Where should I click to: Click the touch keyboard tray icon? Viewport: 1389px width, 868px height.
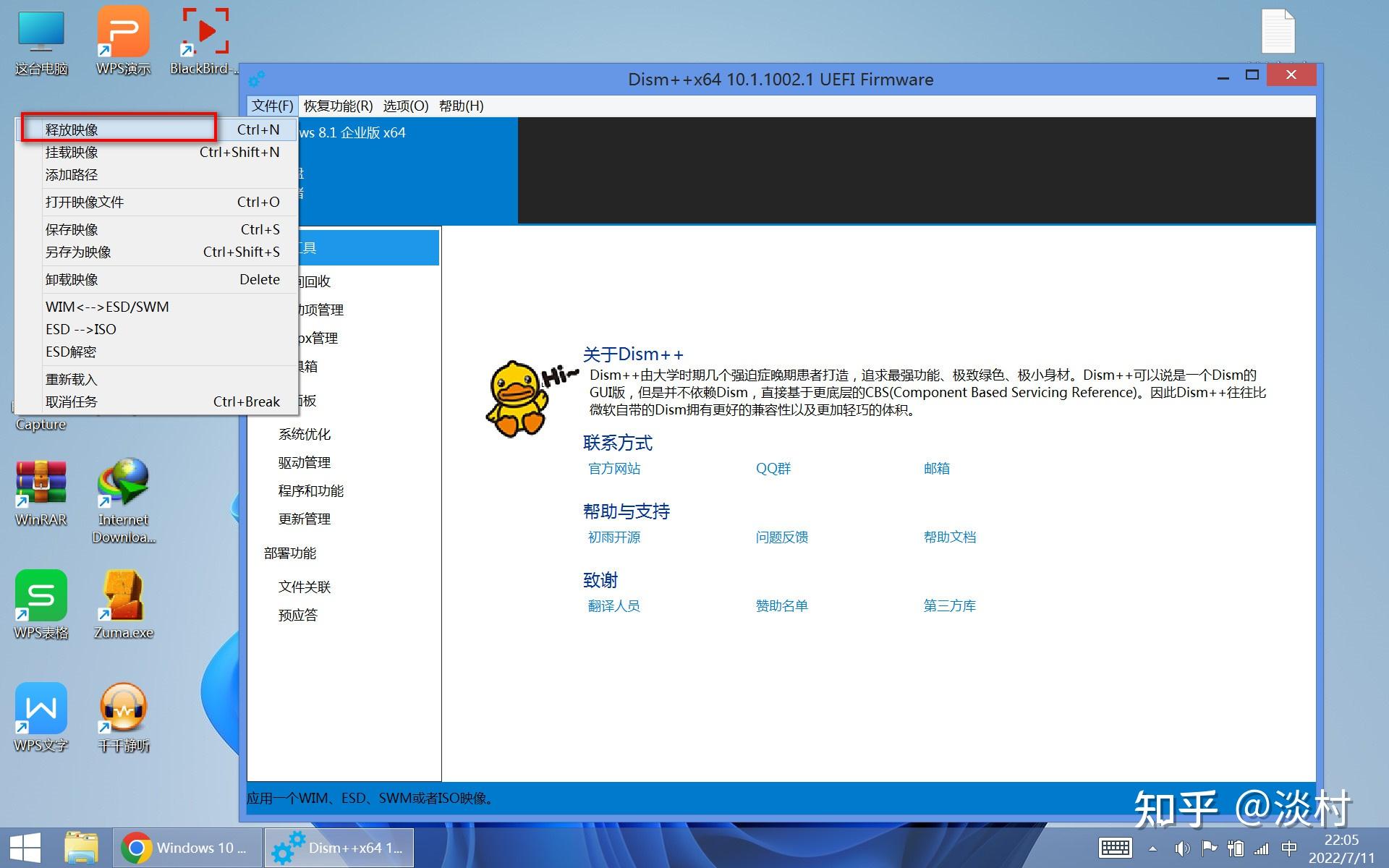point(1115,848)
